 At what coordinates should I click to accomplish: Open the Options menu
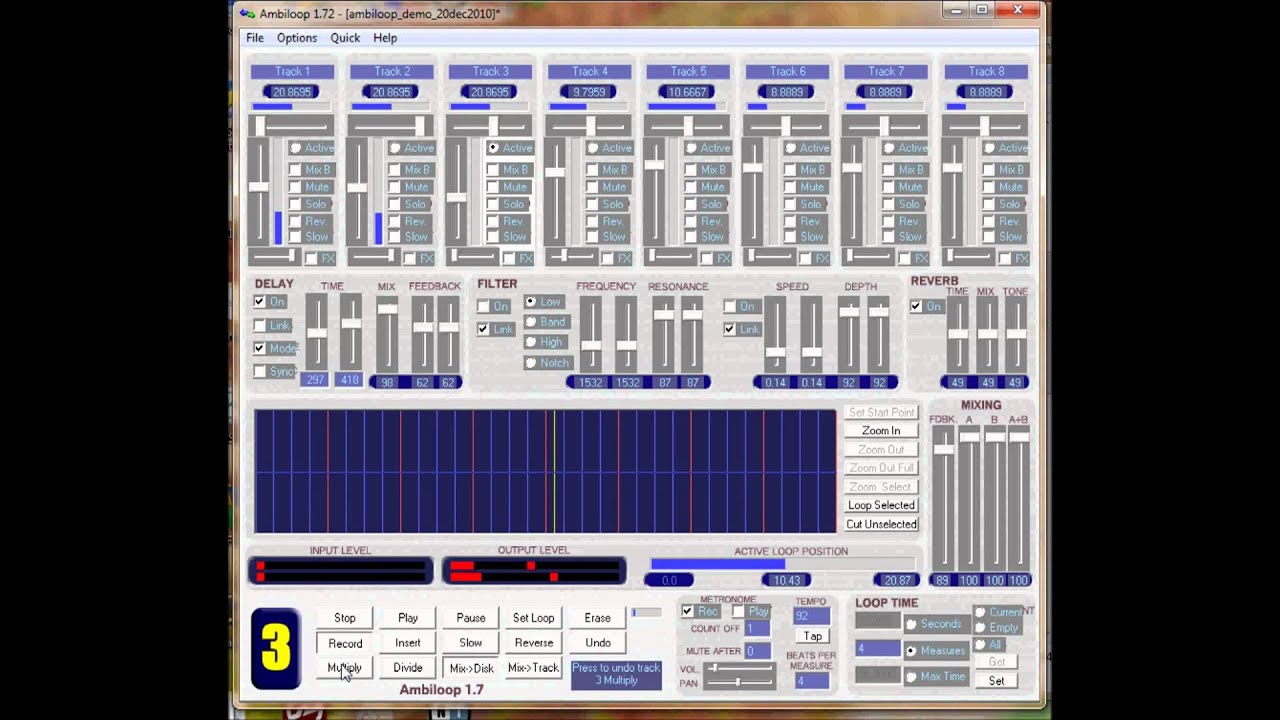(x=297, y=38)
